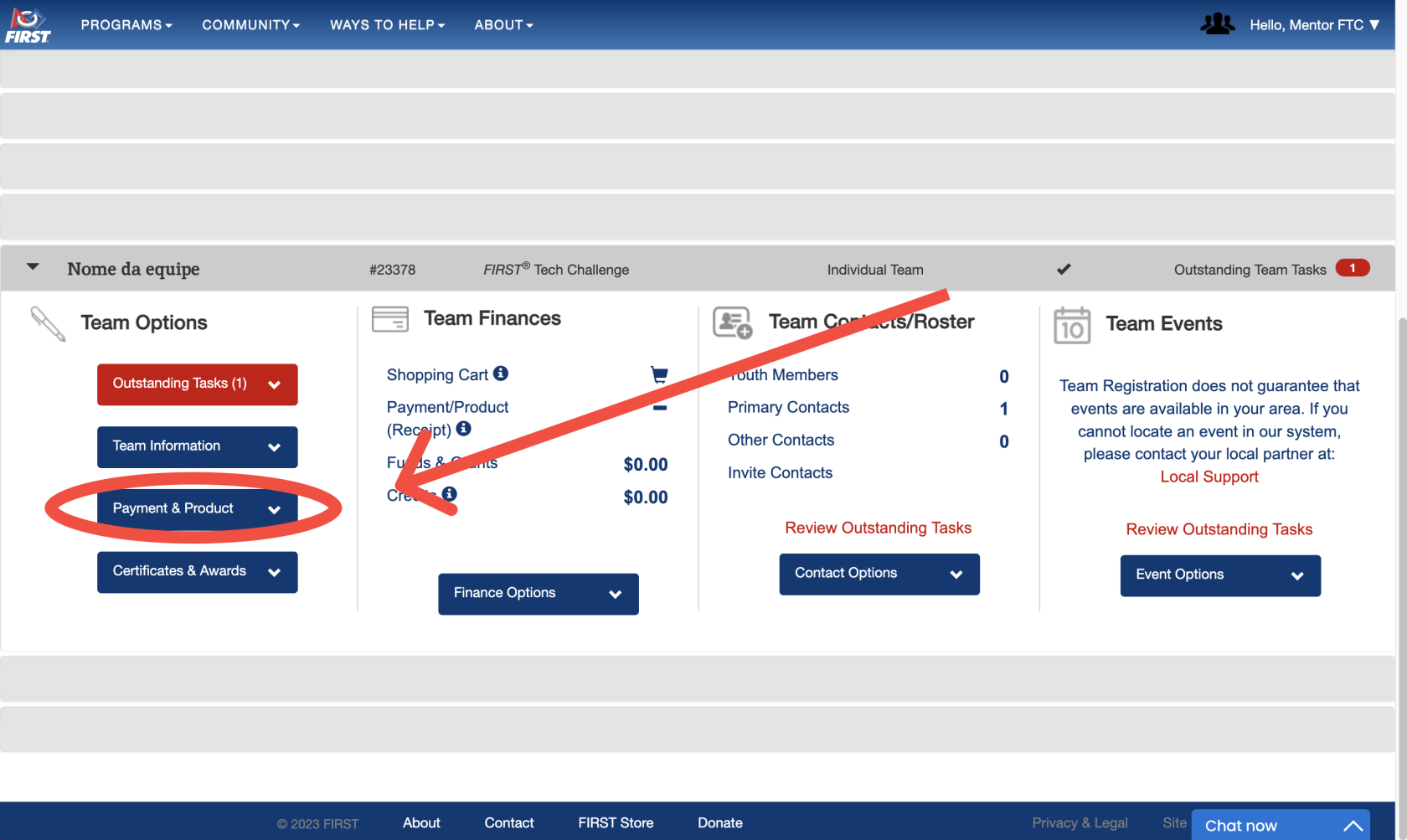The image size is (1407, 840).
Task: Expand the Outstanding Tasks (1) dropdown
Action: [x=198, y=384]
